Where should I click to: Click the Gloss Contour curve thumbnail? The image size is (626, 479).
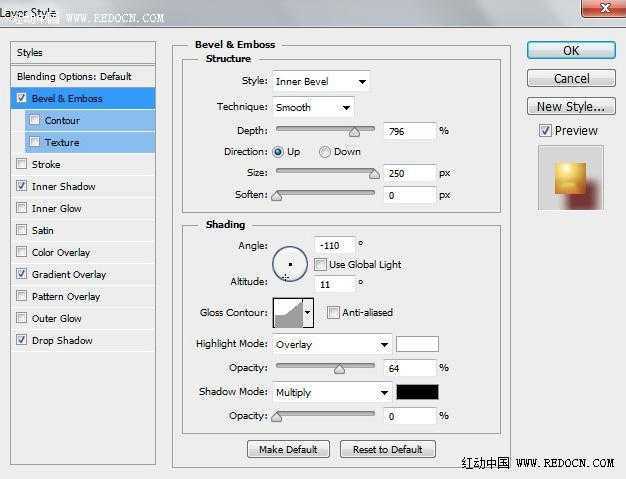click(288, 313)
